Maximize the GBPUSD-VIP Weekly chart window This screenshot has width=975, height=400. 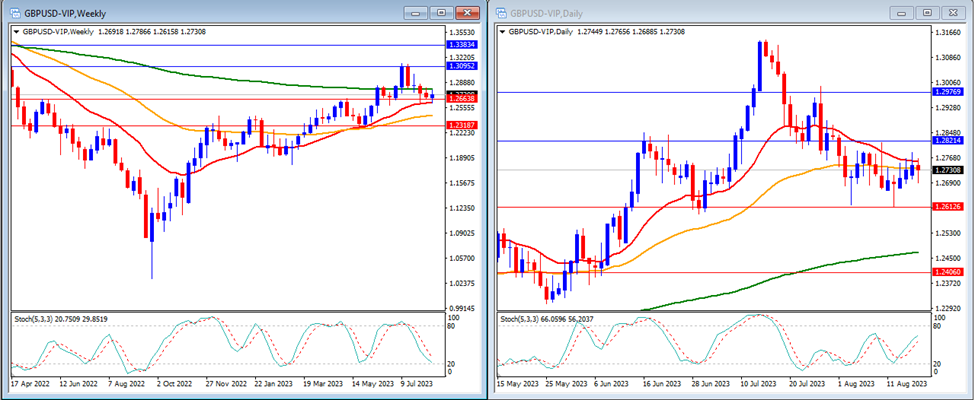pyautogui.click(x=440, y=12)
